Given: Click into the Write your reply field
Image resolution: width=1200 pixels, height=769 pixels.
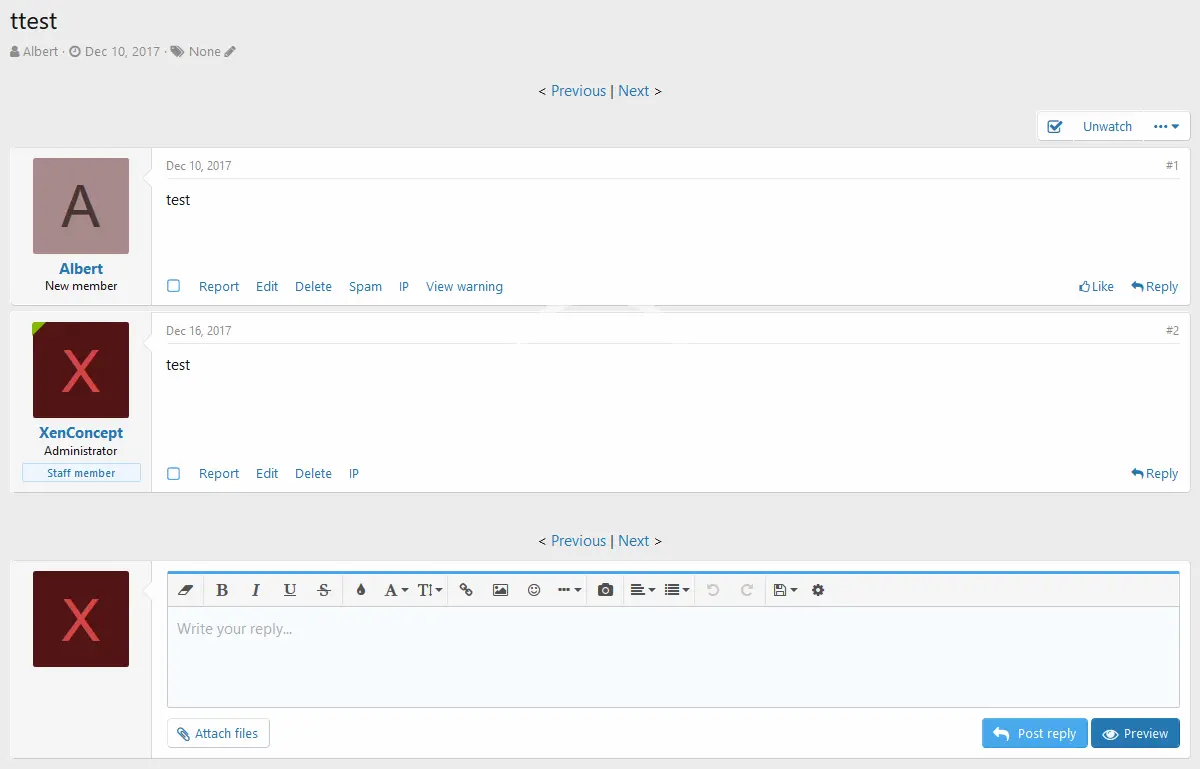Looking at the screenshot, I should [x=672, y=655].
